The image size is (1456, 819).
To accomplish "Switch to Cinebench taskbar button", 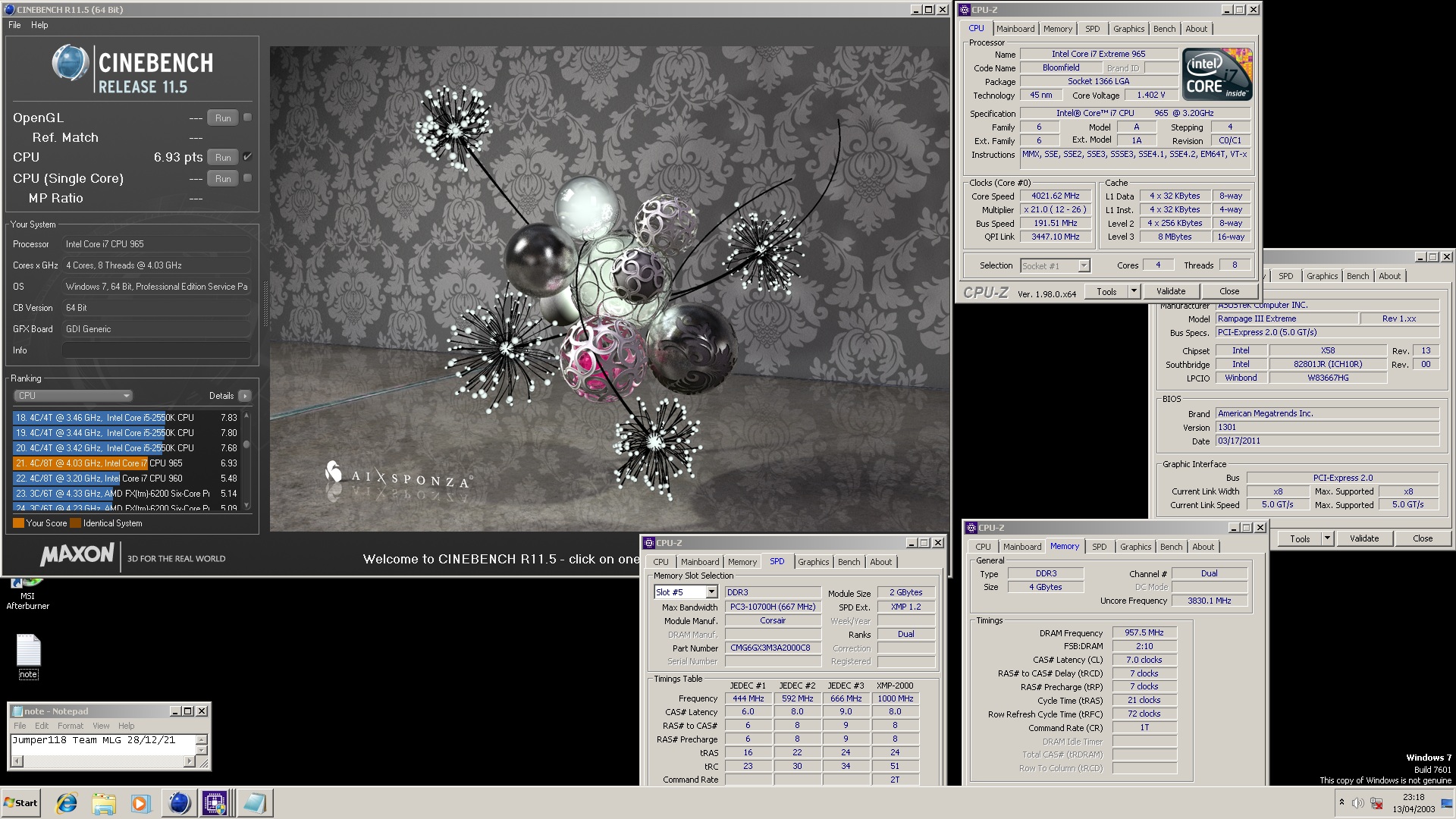I will coord(179,803).
